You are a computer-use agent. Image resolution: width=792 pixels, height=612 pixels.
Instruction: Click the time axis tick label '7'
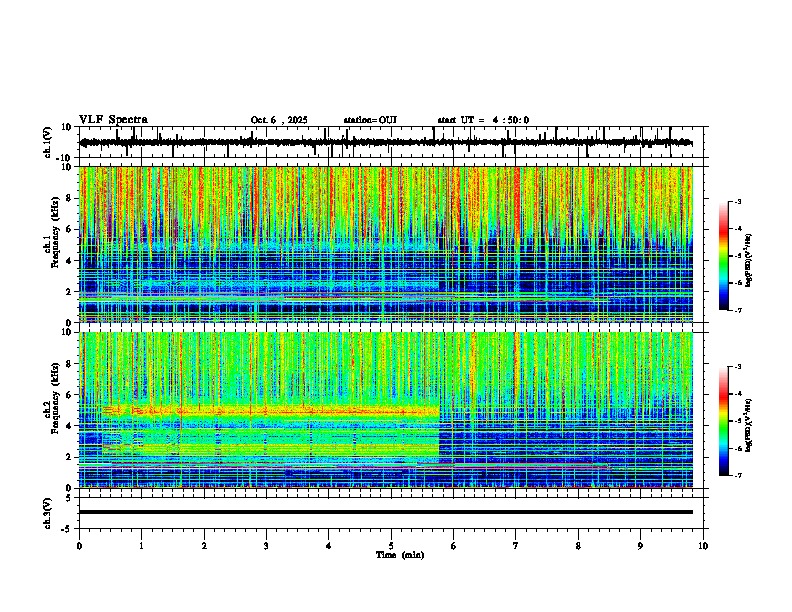pyautogui.click(x=516, y=546)
